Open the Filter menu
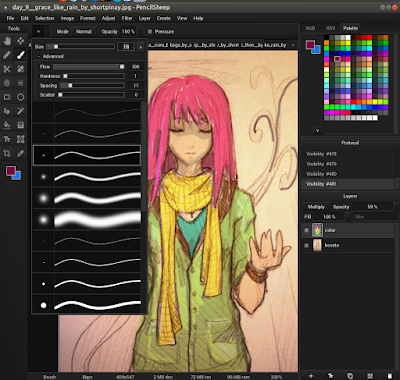400x380 pixels. point(127,18)
